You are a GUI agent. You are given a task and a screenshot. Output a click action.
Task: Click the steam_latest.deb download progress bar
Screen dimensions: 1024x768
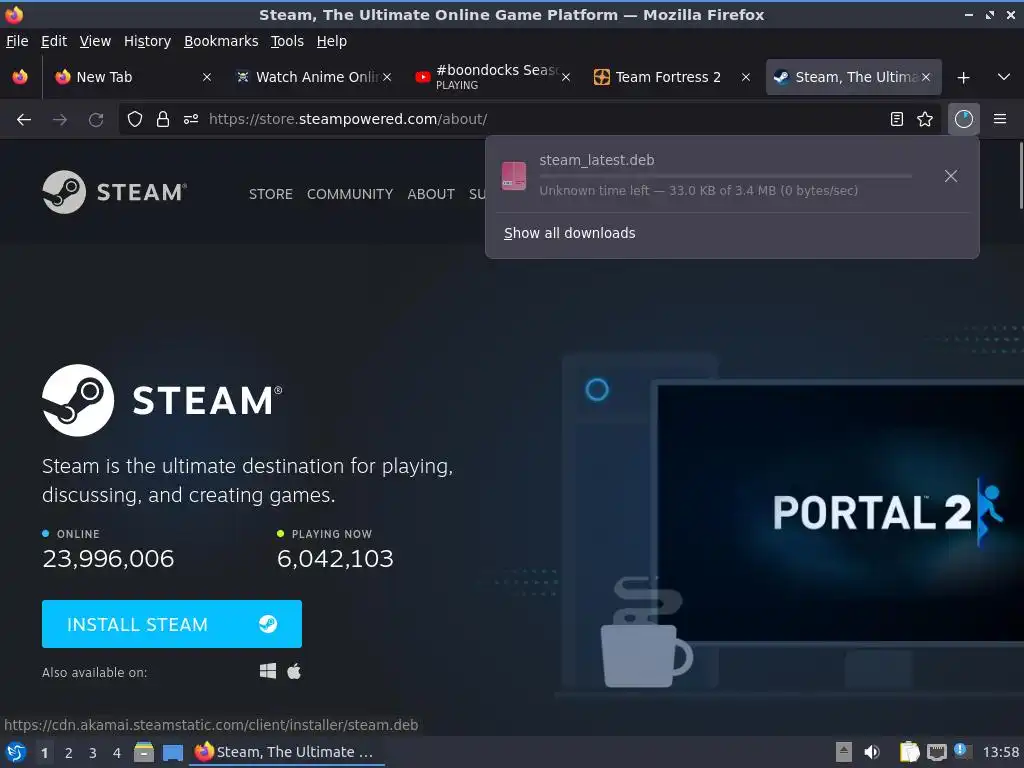725,176
